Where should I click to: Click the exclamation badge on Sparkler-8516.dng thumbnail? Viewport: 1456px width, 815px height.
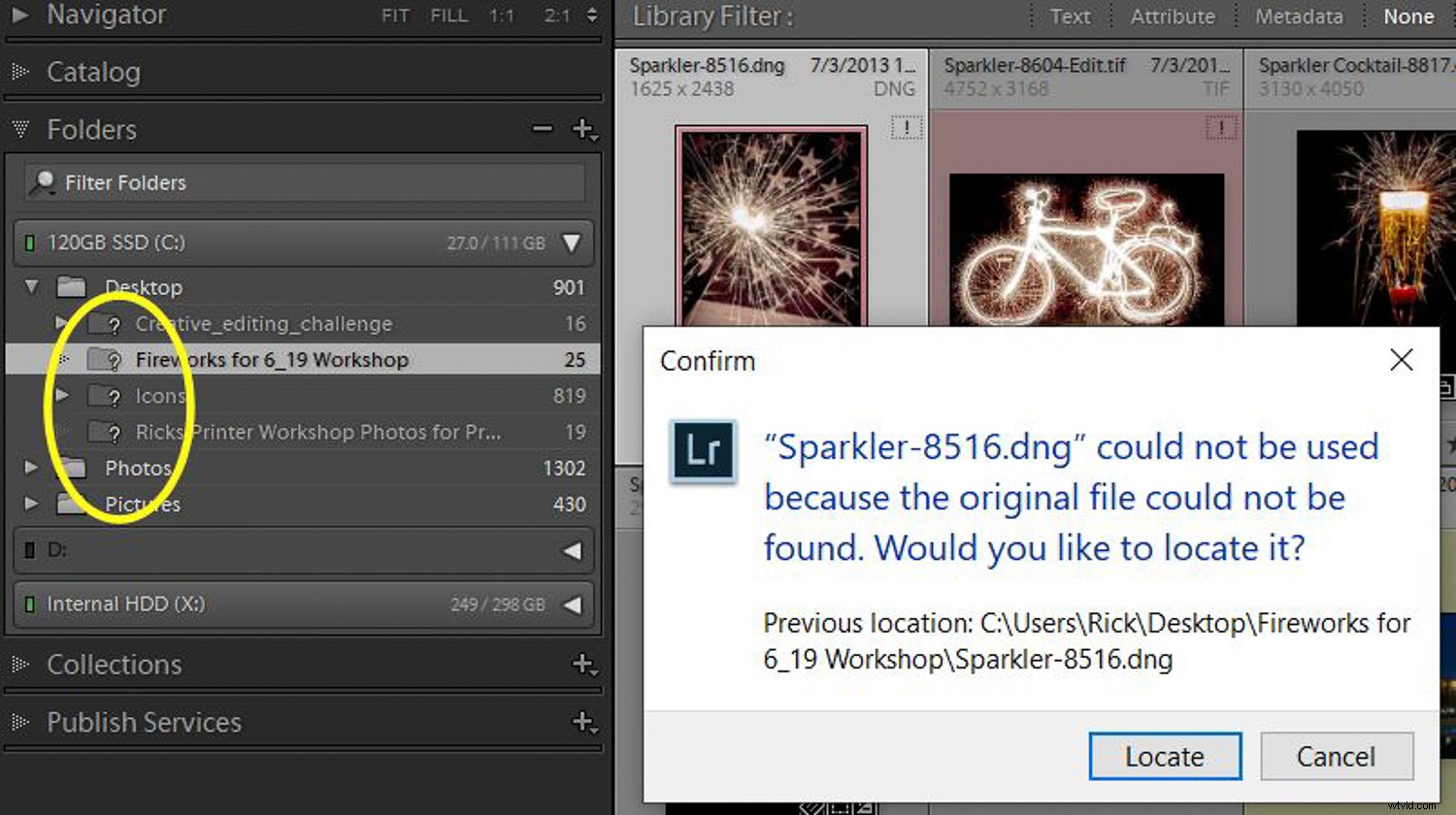(x=907, y=127)
